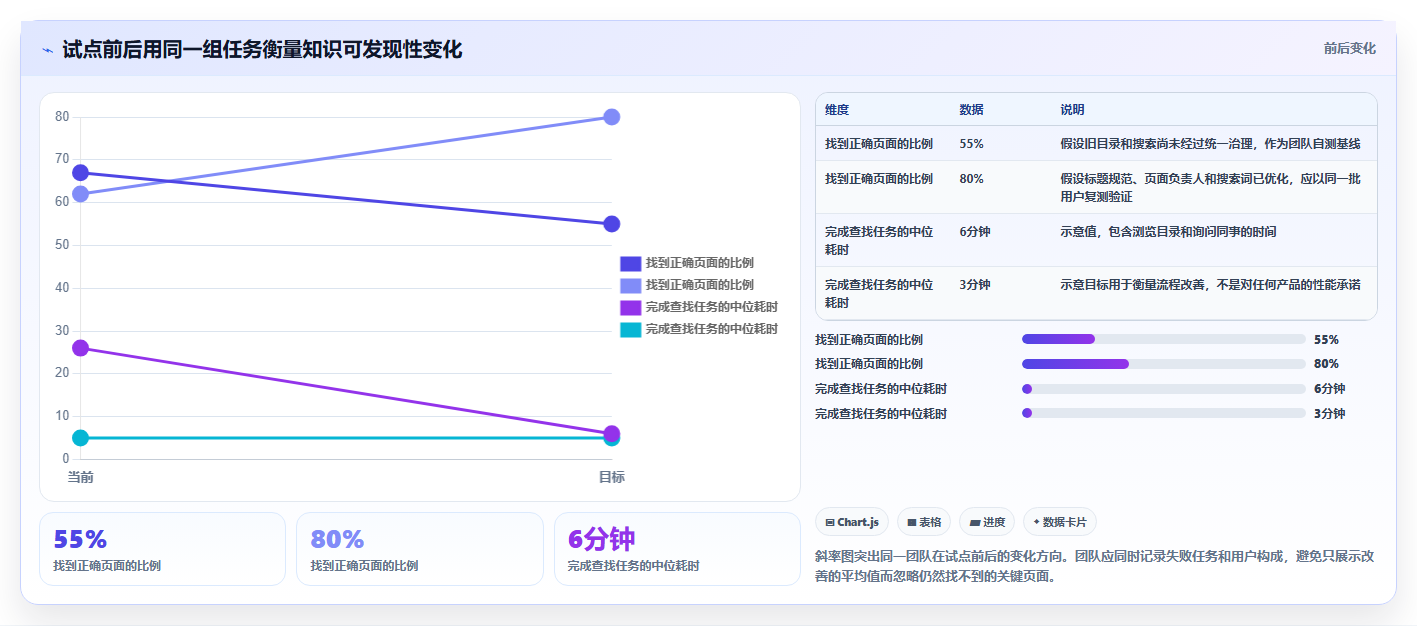Click the 80 y-axis tick label
Screen dimensions: 1417x626
point(62,117)
